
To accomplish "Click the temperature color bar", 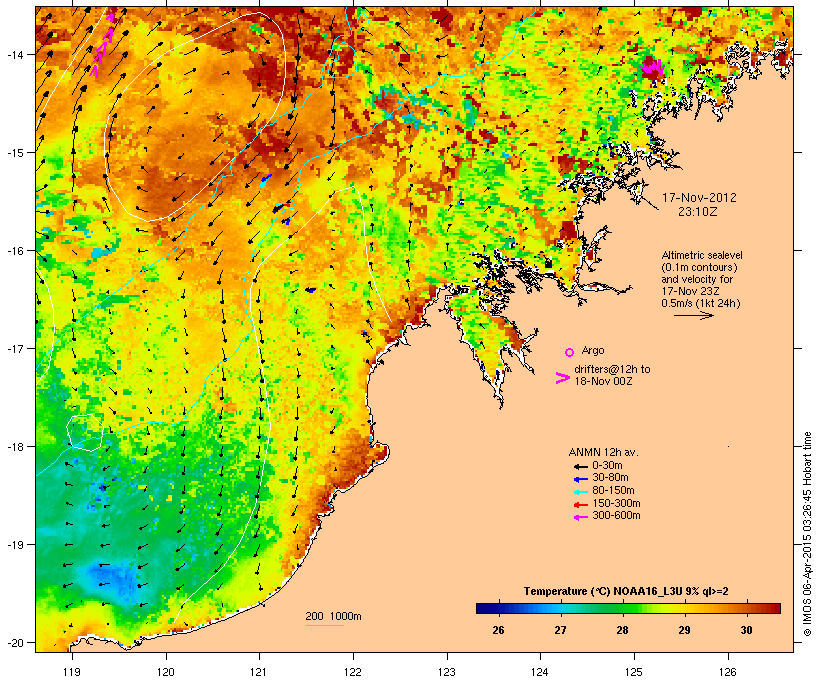I will pyautogui.click(x=628, y=608).
